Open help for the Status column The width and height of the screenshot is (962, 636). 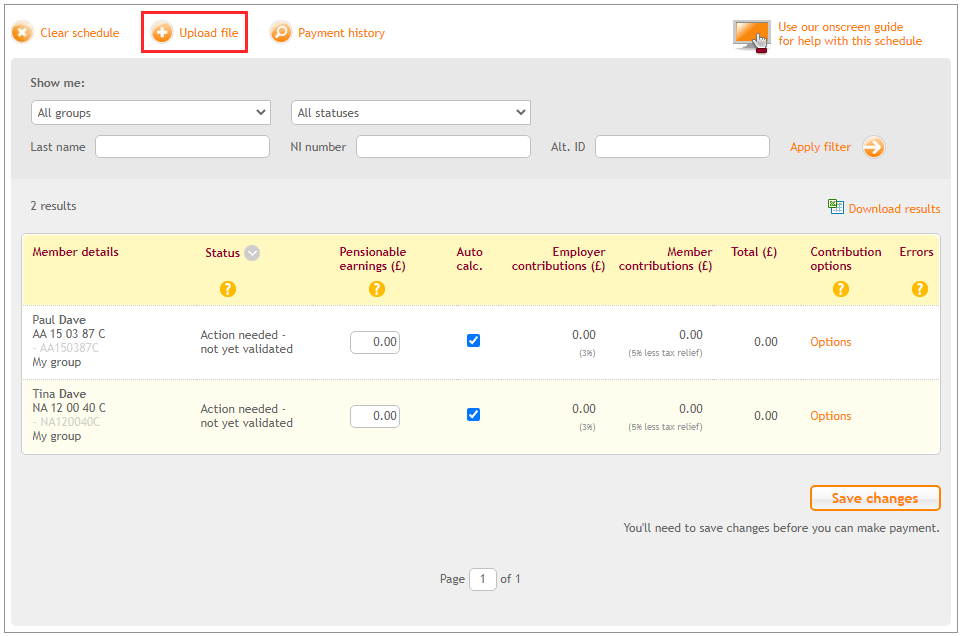coord(229,288)
